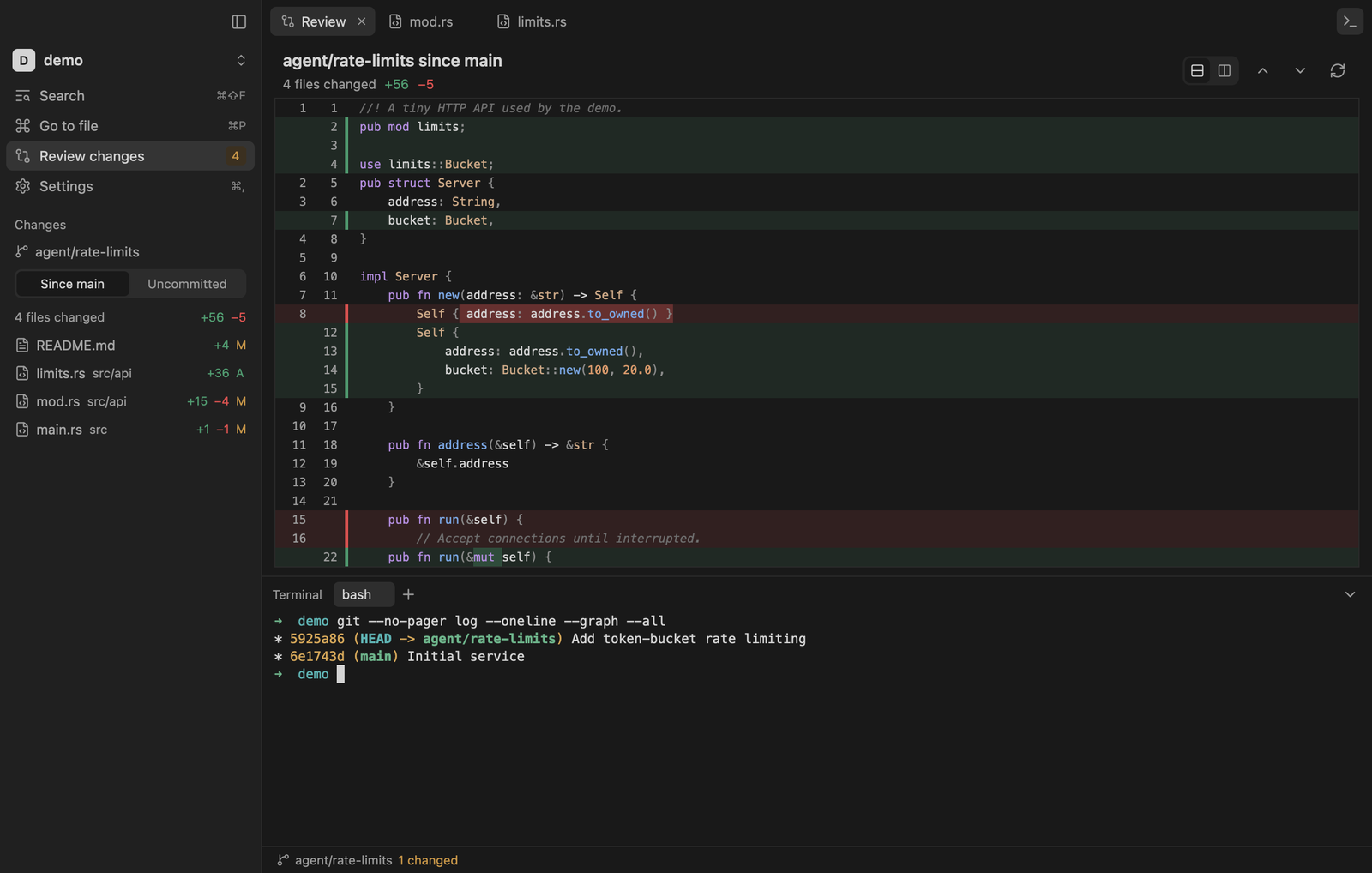The width and height of the screenshot is (1372, 873).
Task: Select Review changes in sidebar
Action: [x=130, y=156]
